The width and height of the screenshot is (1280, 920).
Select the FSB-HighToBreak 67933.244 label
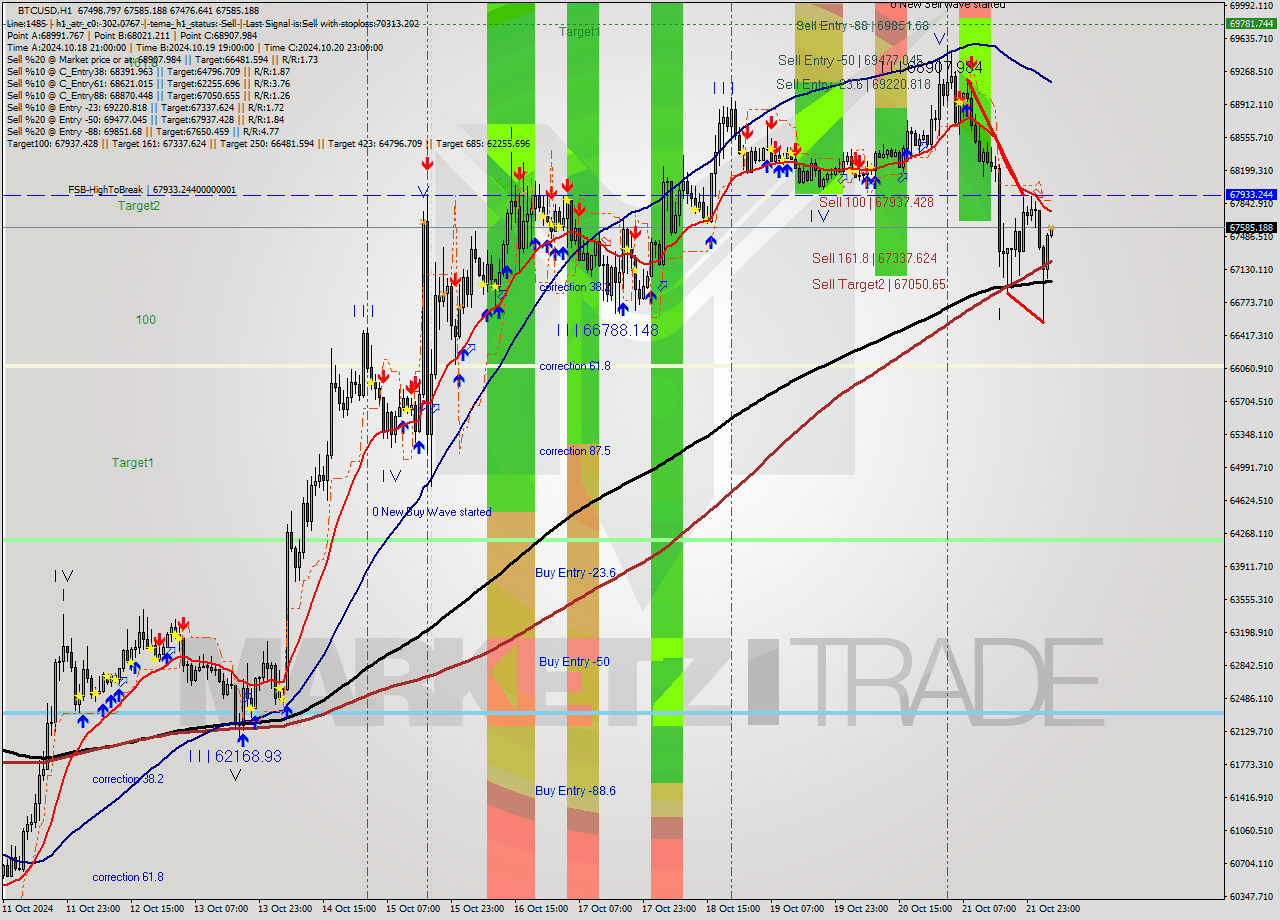[152, 189]
